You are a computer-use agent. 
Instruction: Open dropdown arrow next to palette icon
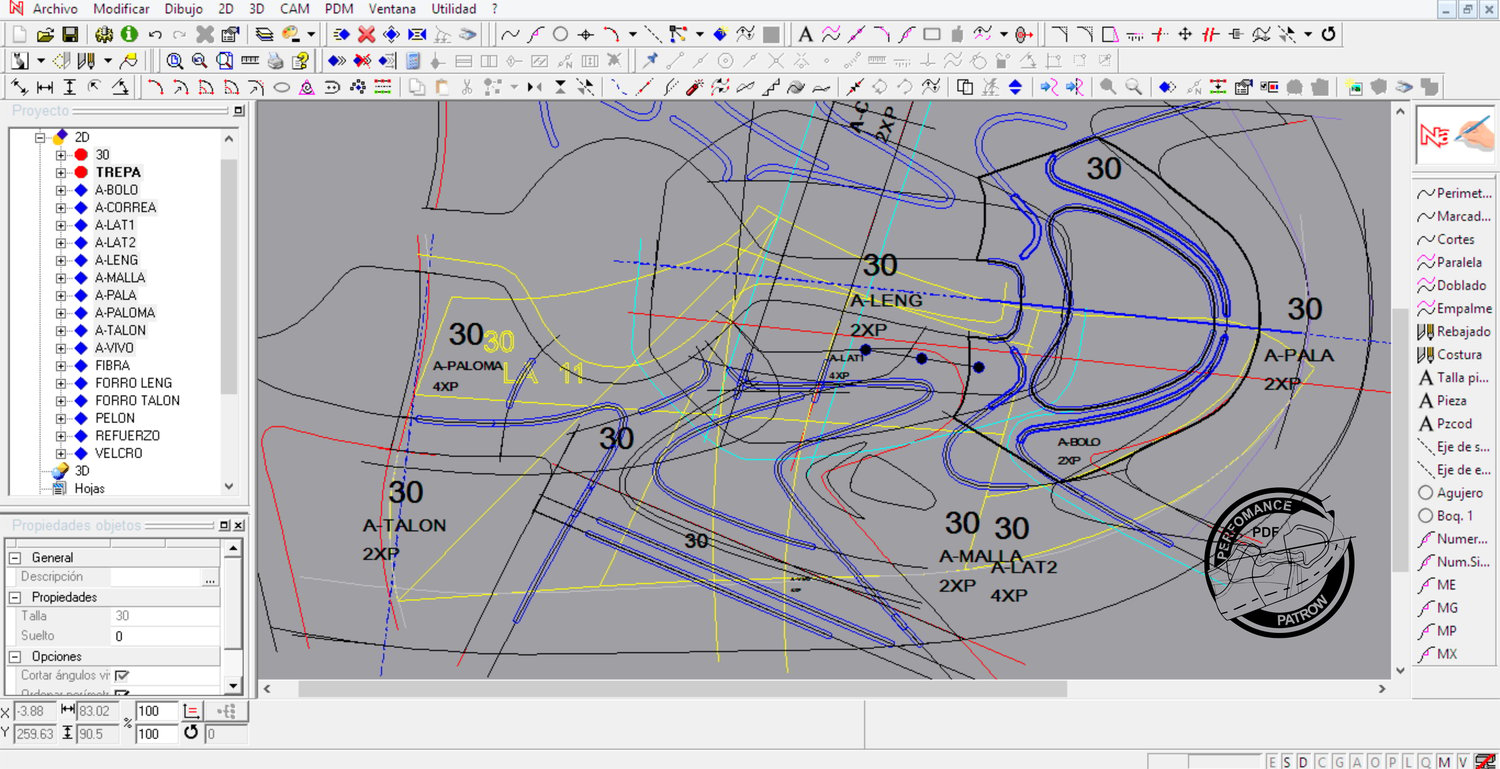pyautogui.click(x=311, y=34)
